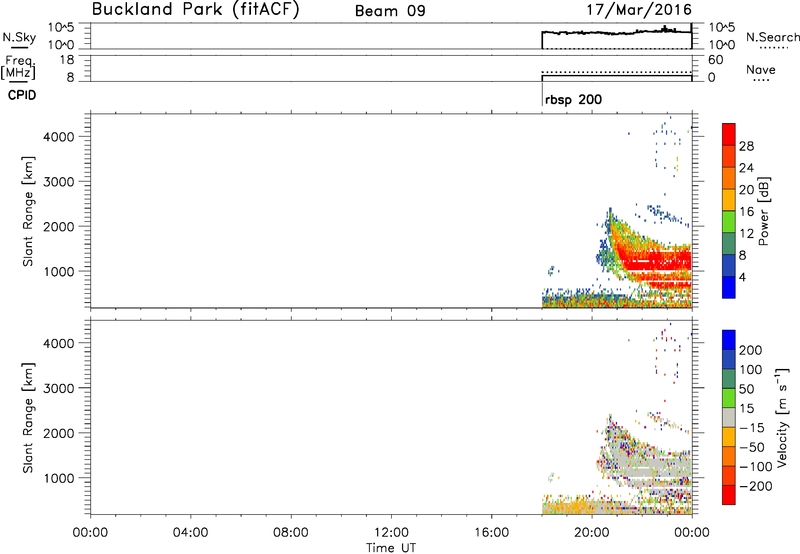Click the 'Slant Range [km]' label of the power panel
Image resolution: width=800 pixels, height=554 pixels.
pyautogui.click(x=28, y=211)
